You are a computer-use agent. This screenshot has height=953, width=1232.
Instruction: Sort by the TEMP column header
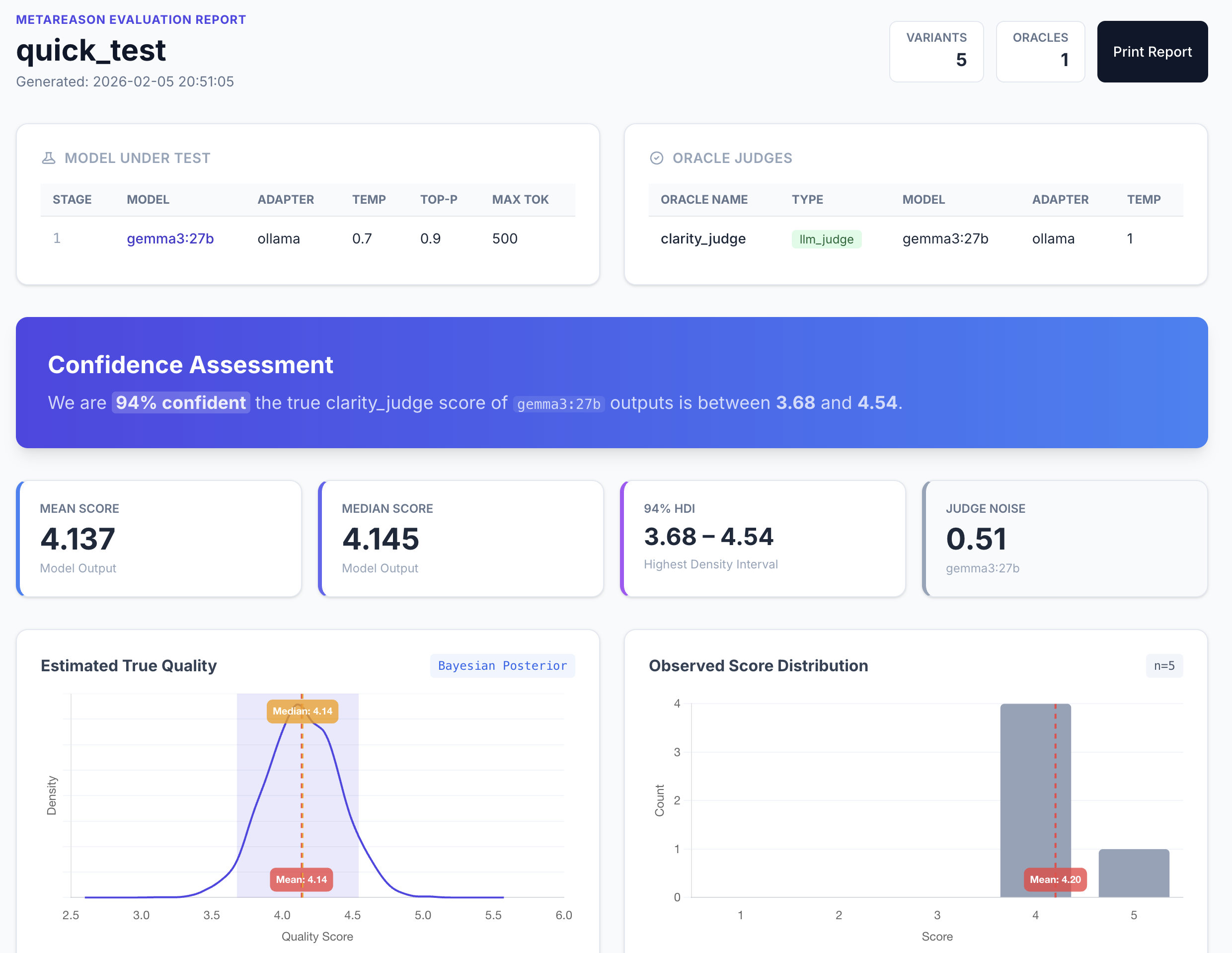pos(369,199)
